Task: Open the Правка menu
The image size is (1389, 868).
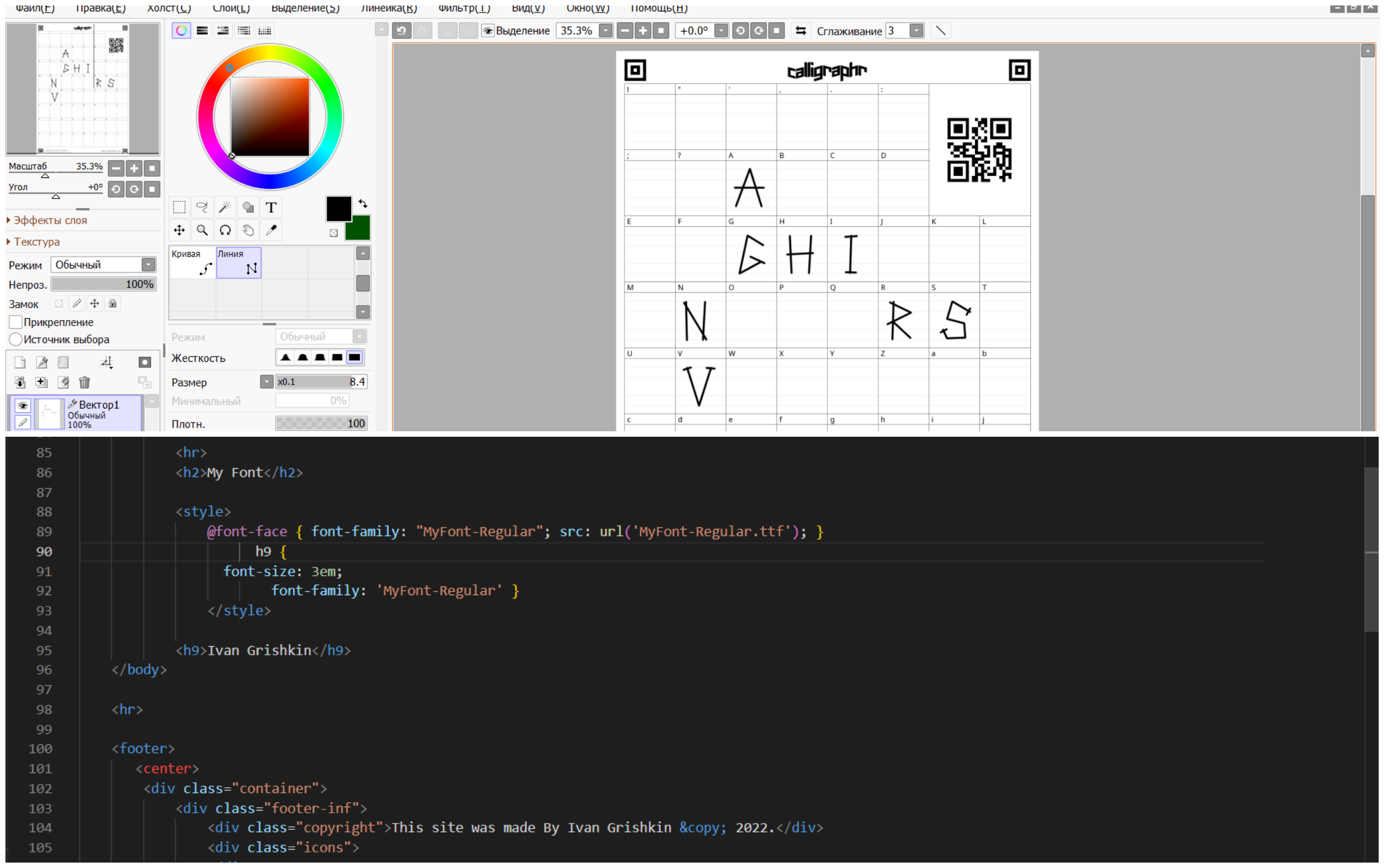Action: (101, 8)
